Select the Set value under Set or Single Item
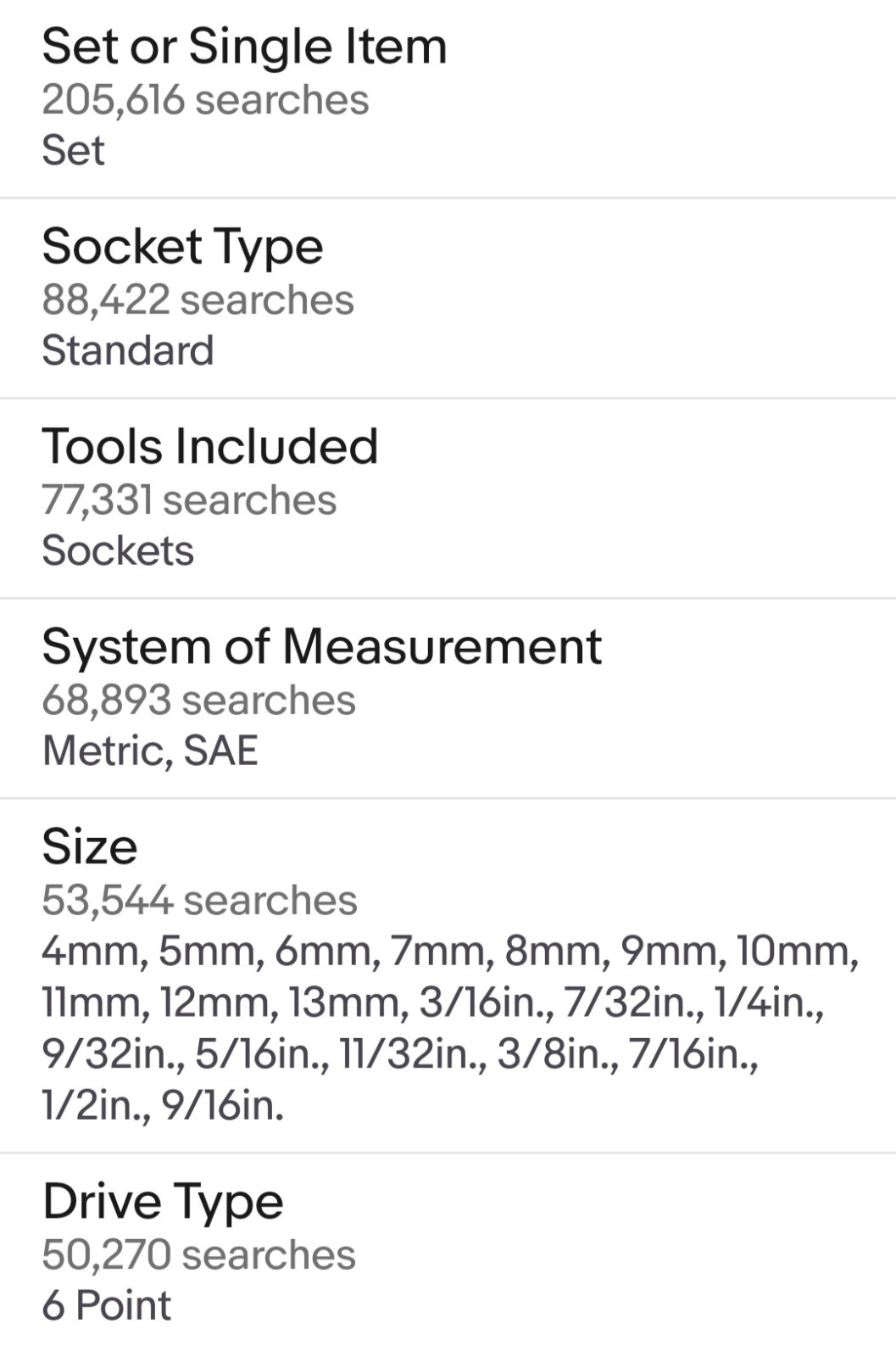The image size is (896, 1357). point(74,150)
